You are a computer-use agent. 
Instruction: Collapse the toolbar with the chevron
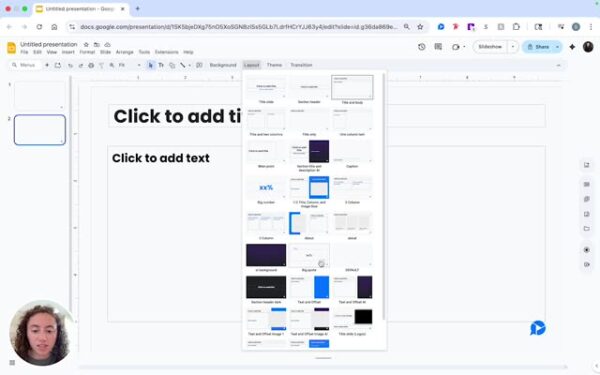coord(558,65)
